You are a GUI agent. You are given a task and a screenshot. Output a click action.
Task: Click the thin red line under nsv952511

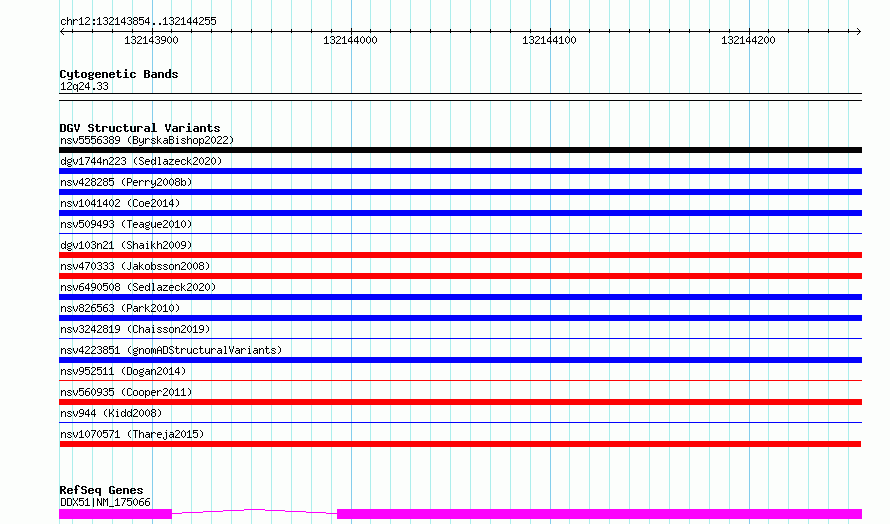click(460, 380)
